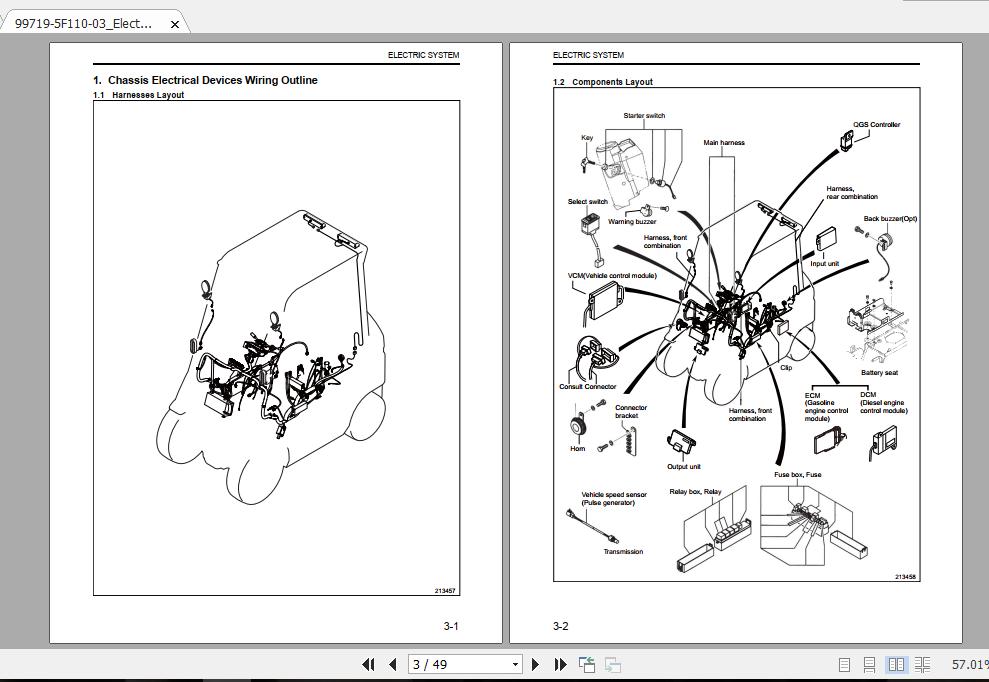The height and width of the screenshot is (682, 989).
Task: Close the 99719-5F110-03_Elect... document tab
Action: pyautogui.click(x=175, y=25)
